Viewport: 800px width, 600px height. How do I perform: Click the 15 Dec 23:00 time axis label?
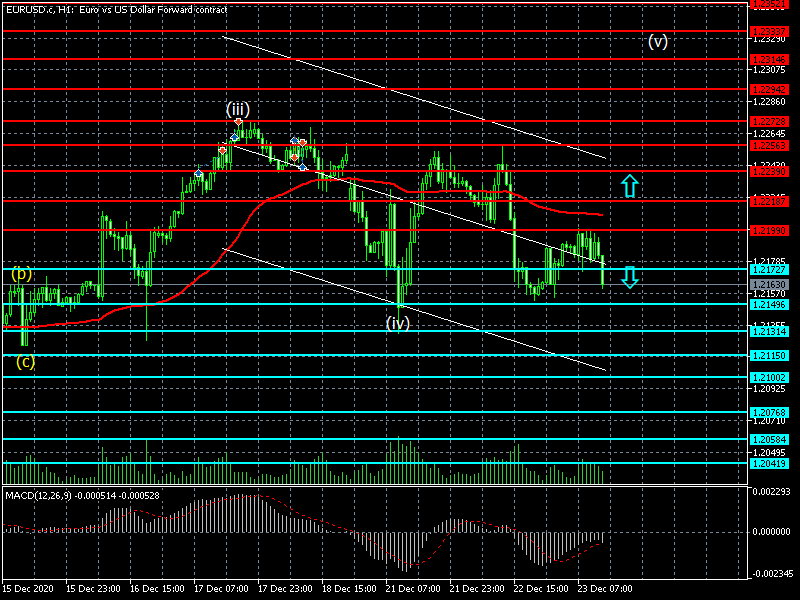pyautogui.click(x=93, y=588)
